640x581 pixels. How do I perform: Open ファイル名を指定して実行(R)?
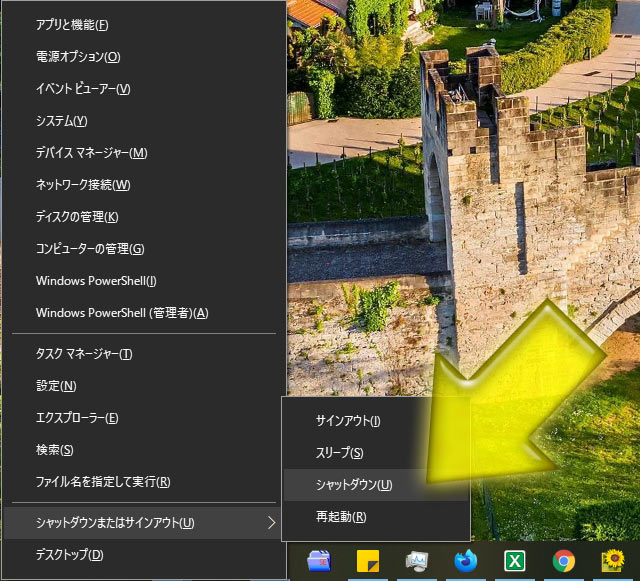click(144, 482)
